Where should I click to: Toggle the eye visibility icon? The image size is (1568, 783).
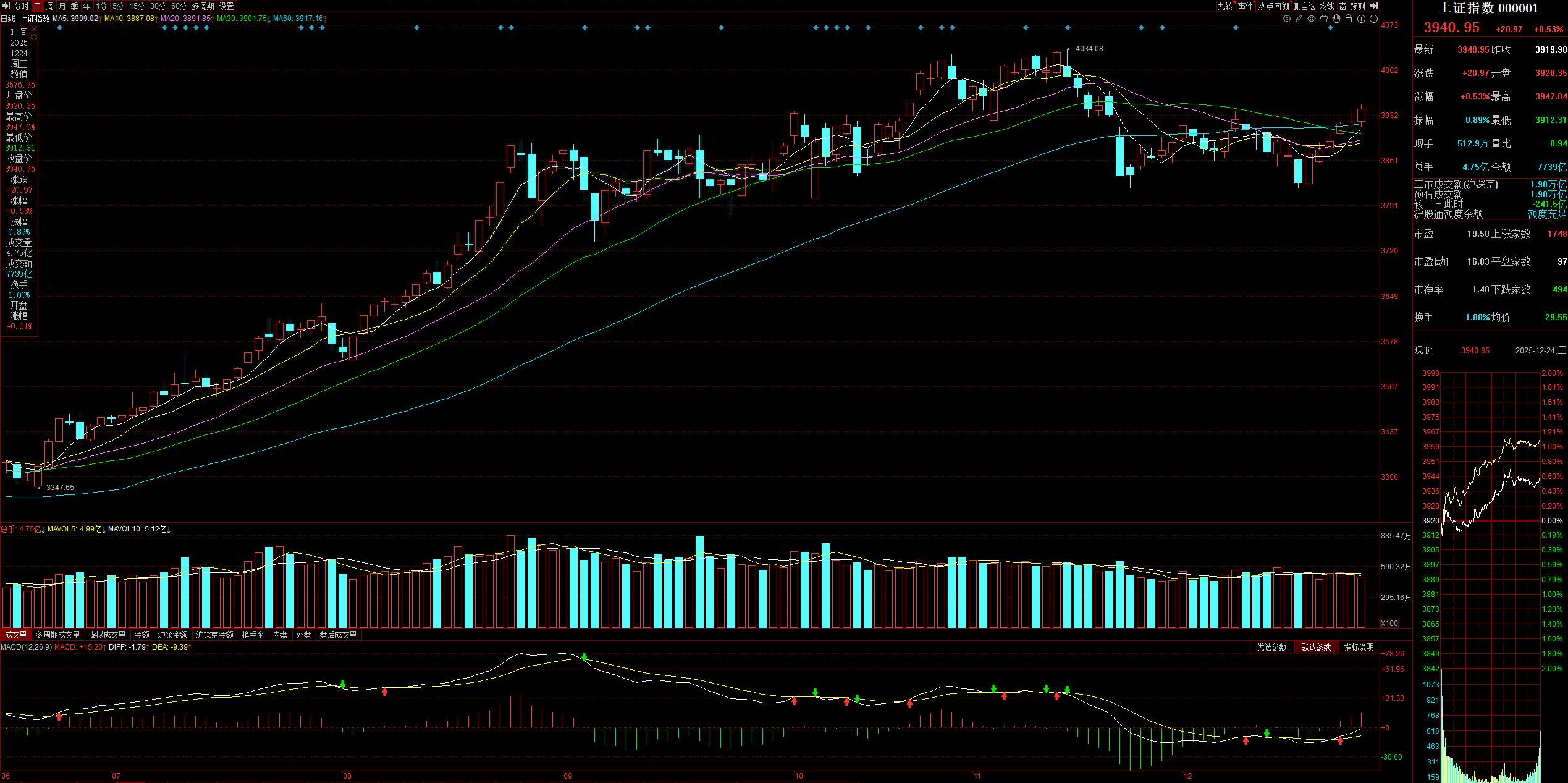(1312, 19)
